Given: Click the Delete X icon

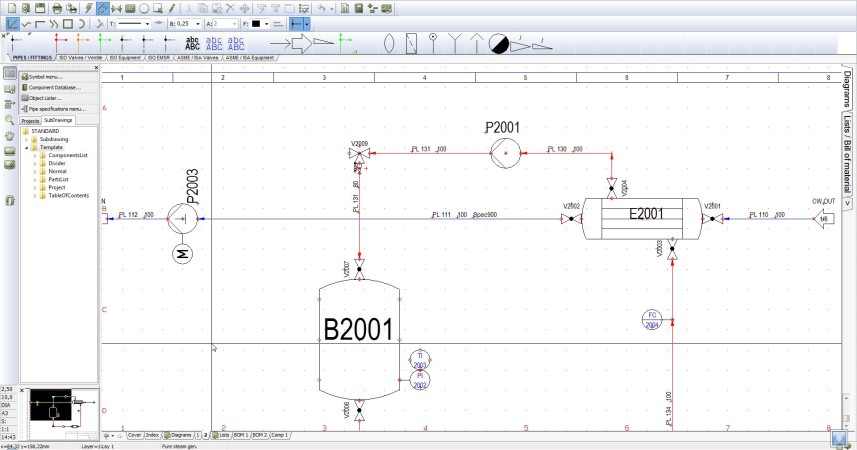Looking at the screenshot, I should [x=230, y=8].
